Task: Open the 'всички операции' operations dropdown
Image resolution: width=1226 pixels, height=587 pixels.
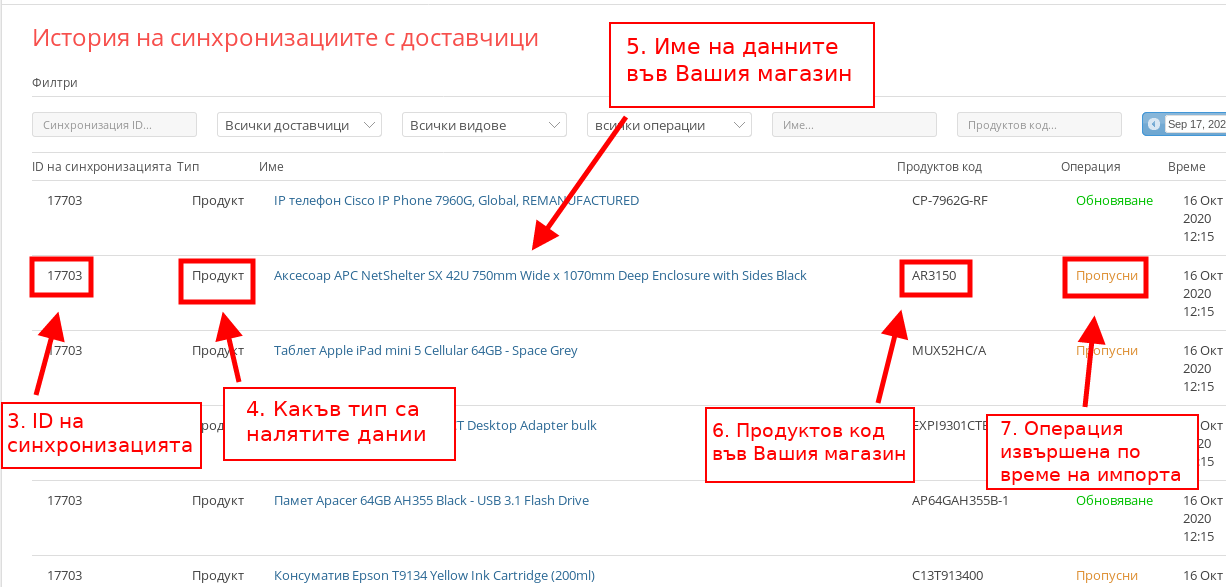Action: [669, 125]
